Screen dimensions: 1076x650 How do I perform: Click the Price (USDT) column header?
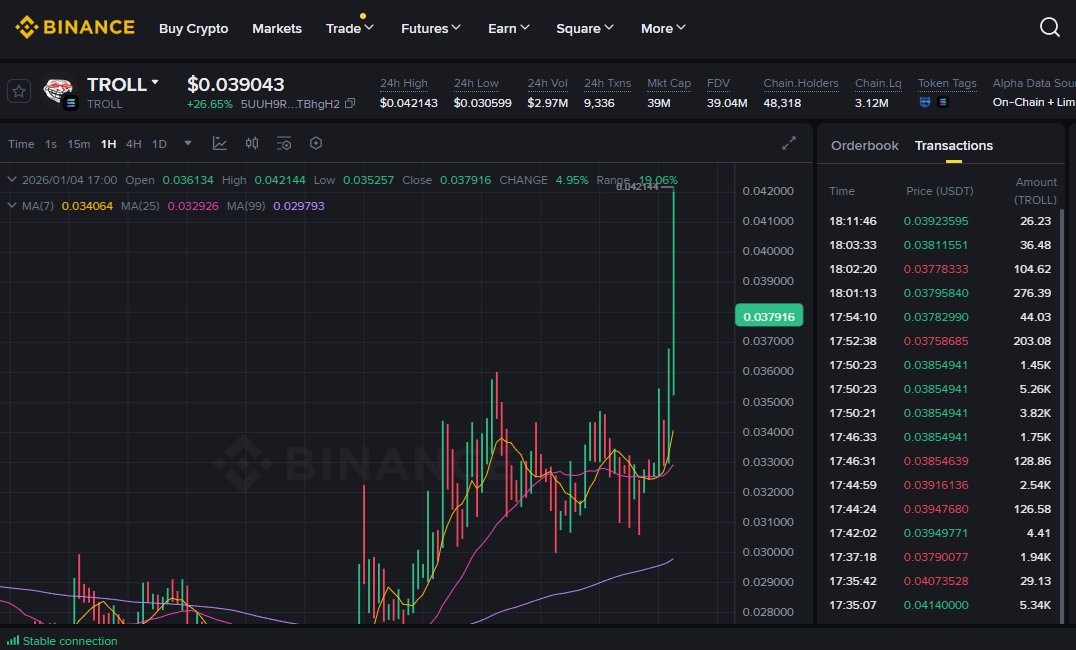(x=939, y=191)
